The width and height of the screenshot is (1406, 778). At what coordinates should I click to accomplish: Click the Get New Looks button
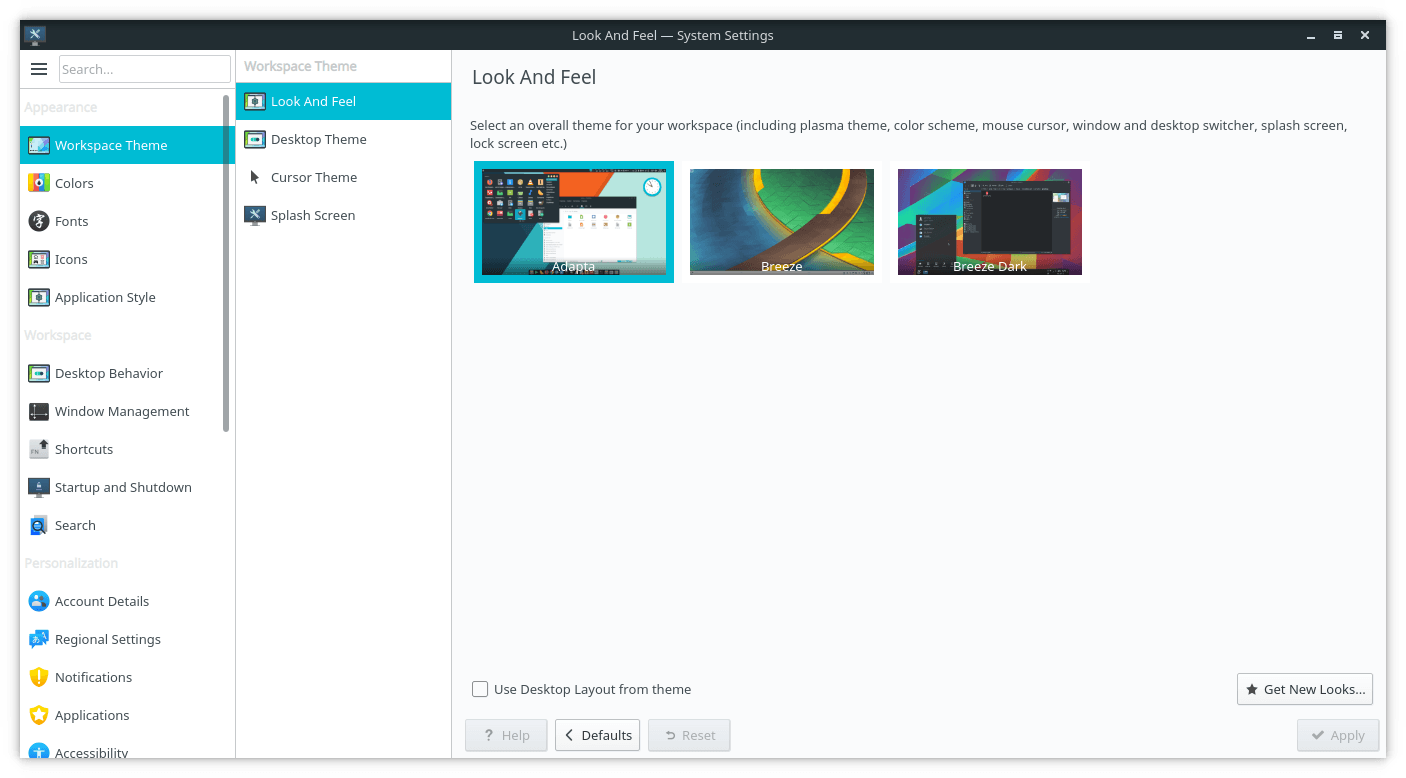click(1305, 689)
